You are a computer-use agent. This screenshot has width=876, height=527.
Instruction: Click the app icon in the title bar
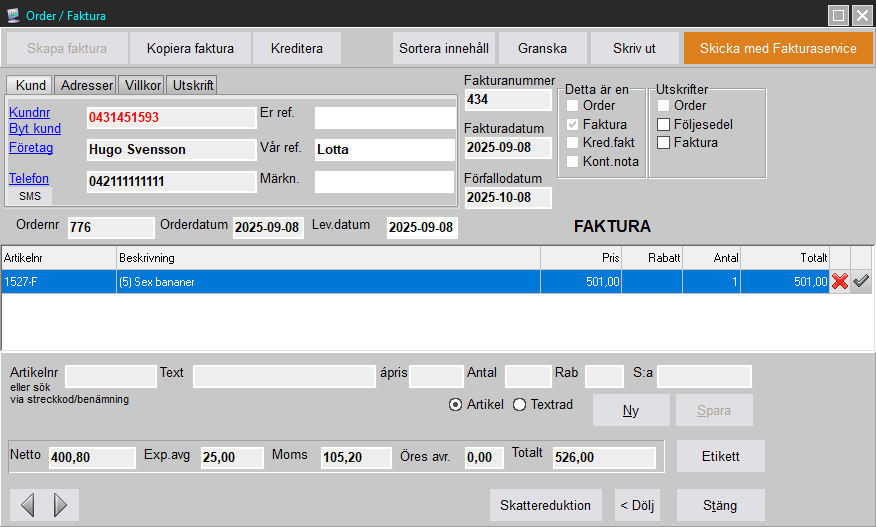click(x=13, y=15)
